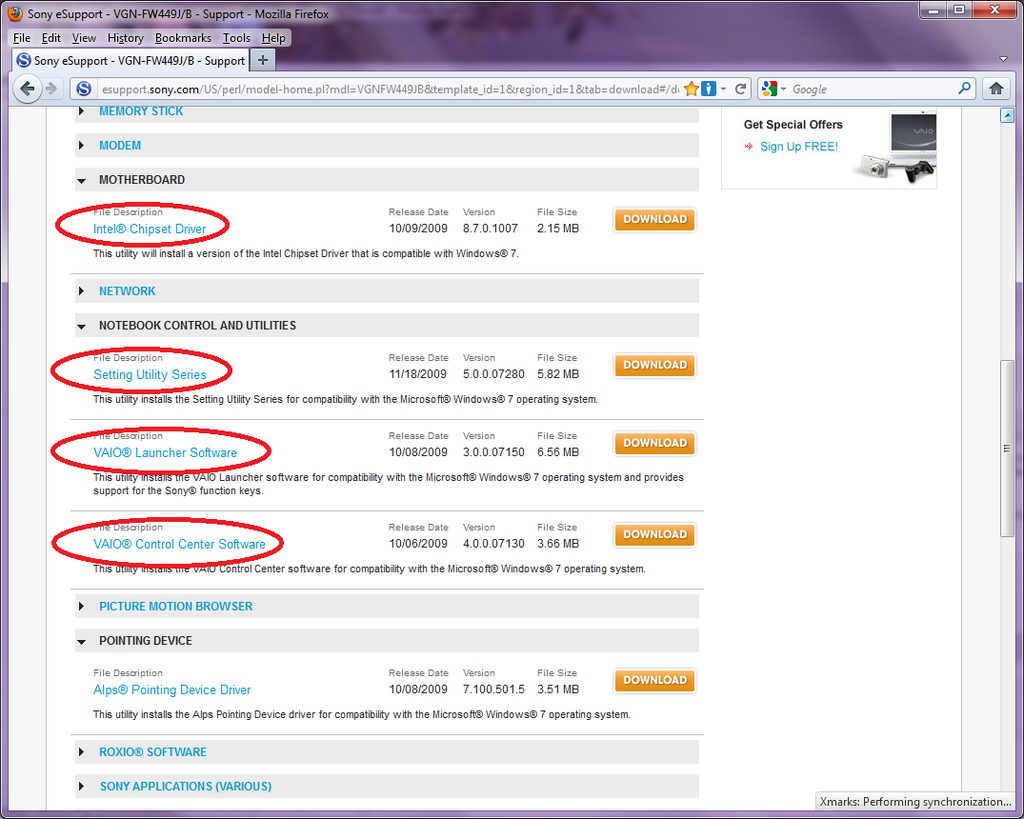The image size is (1024, 819).
Task: Click the Xmarks synchronization status message
Action: coord(916,801)
